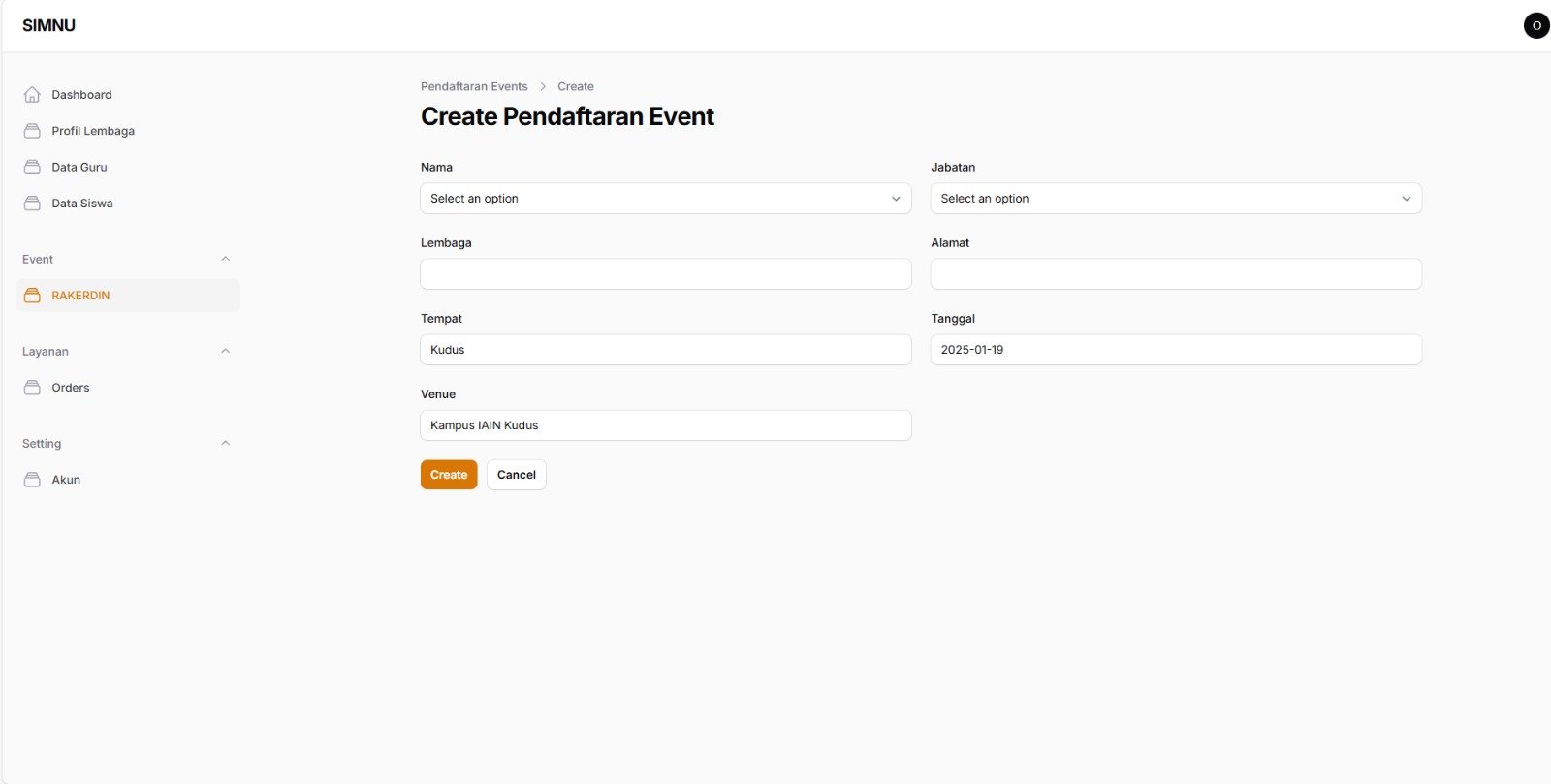Open the Dashboard page
Image resolution: width=1551 pixels, height=784 pixels.
[x=128, y=94]
